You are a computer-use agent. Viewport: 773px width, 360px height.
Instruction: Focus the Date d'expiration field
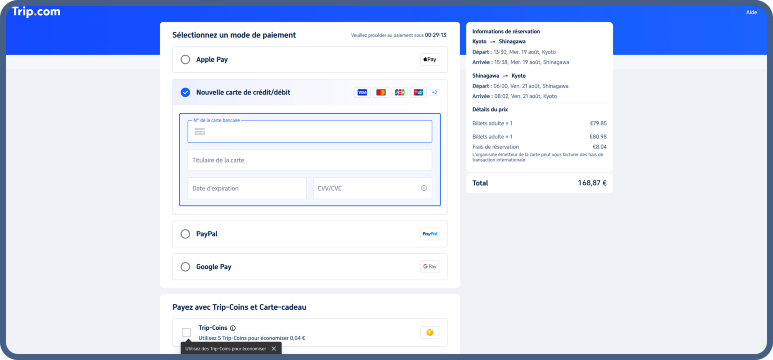(247, 188)
